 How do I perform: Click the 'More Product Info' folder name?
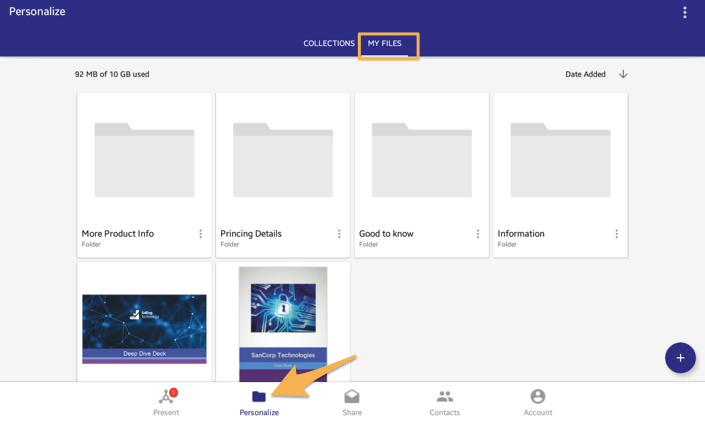tap(118, 234)
